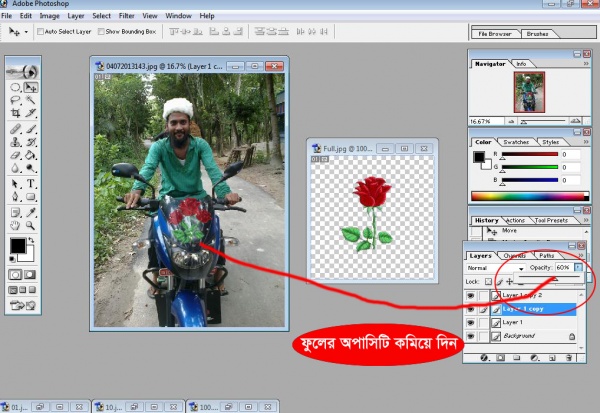
Task: Select the Hand tool
Action: pos(15,225)
